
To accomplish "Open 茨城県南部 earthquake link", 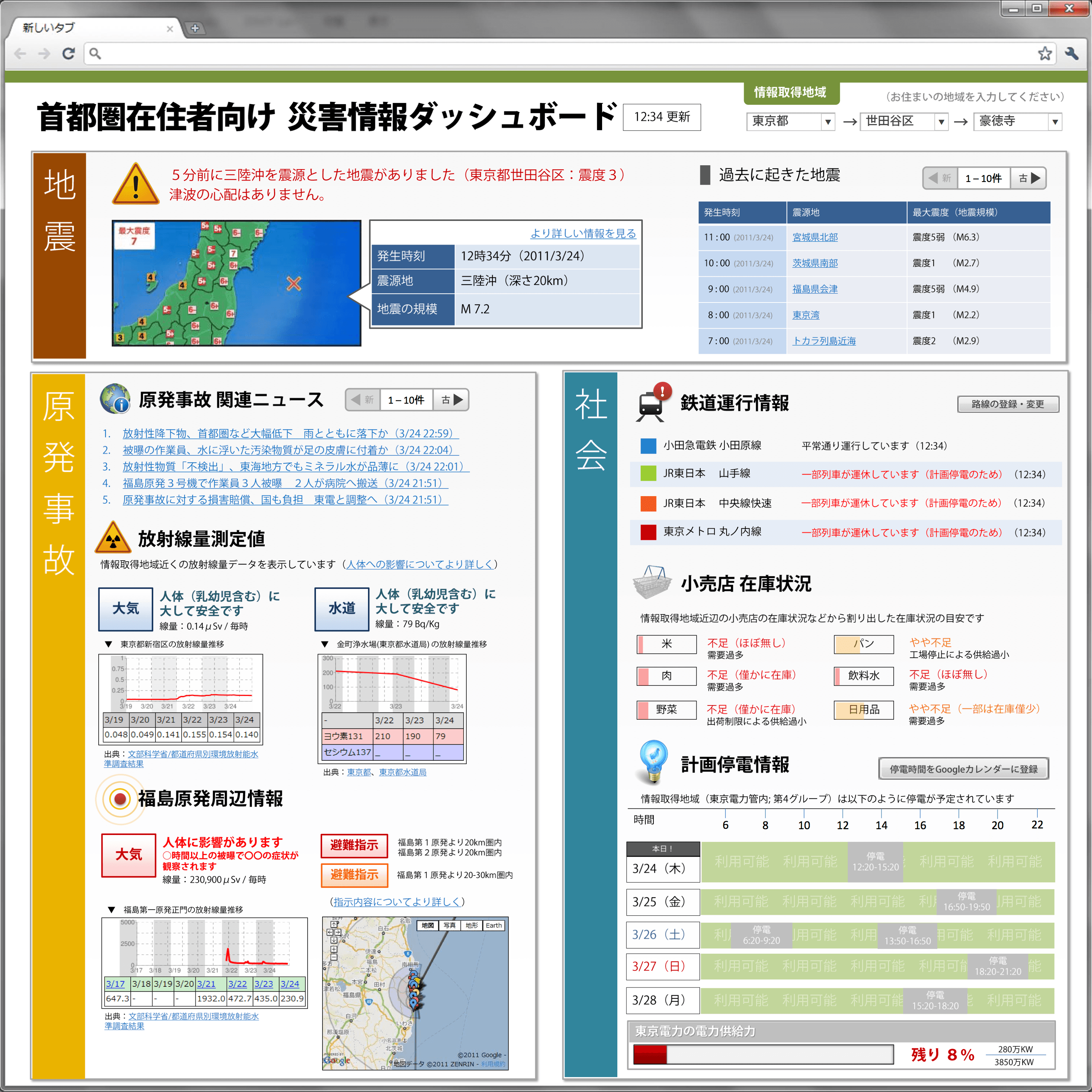I will click(x=815, y=264).
